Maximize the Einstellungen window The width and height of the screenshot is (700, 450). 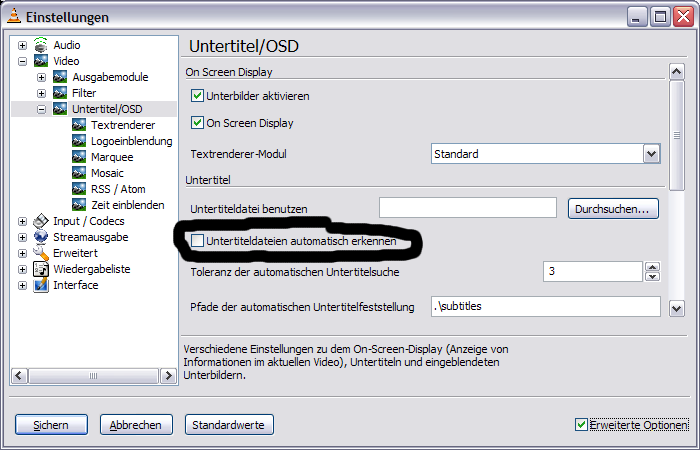pos(659,17)
